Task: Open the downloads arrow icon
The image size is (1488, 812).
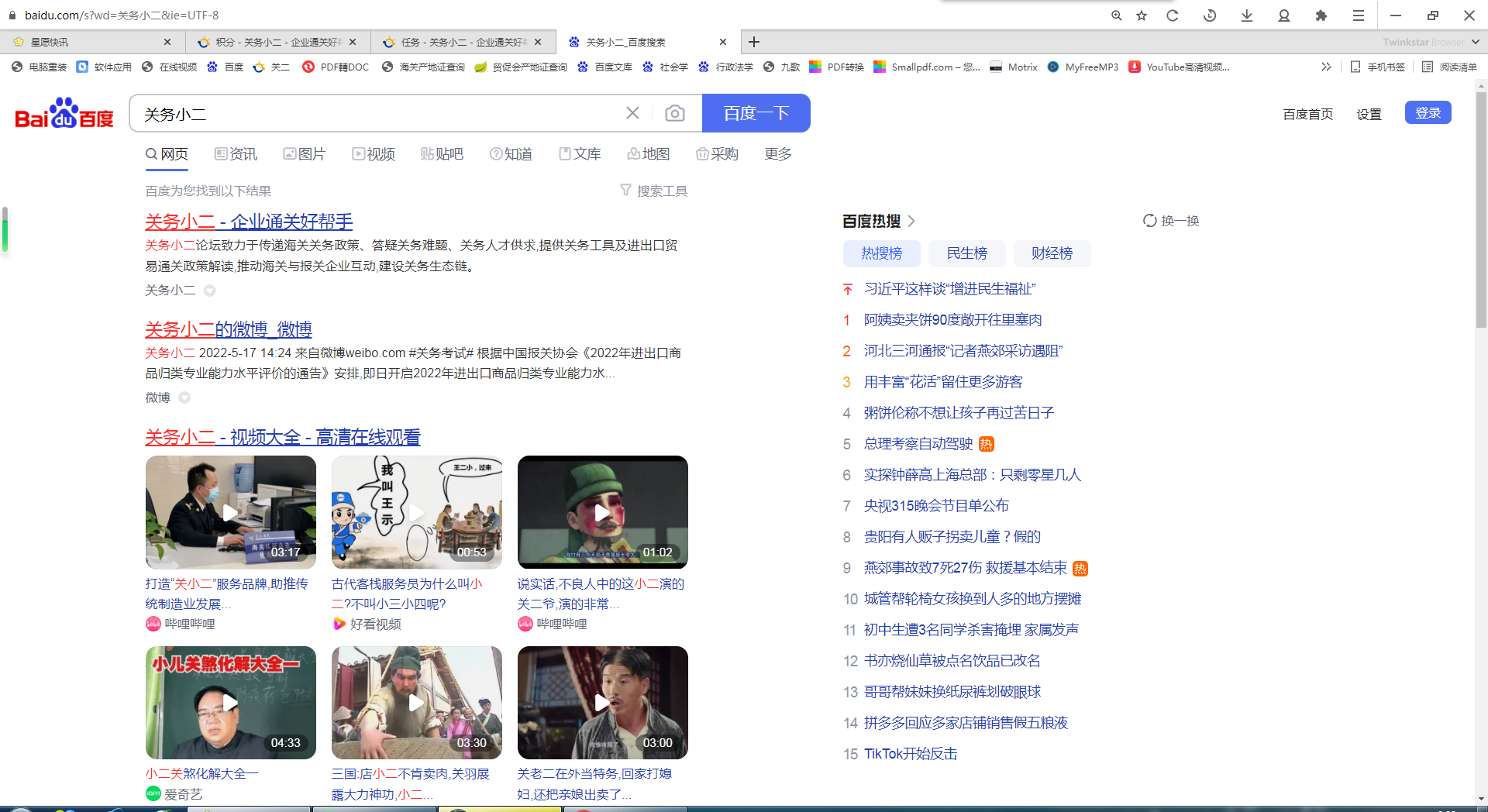Action: pos(1247,15)
